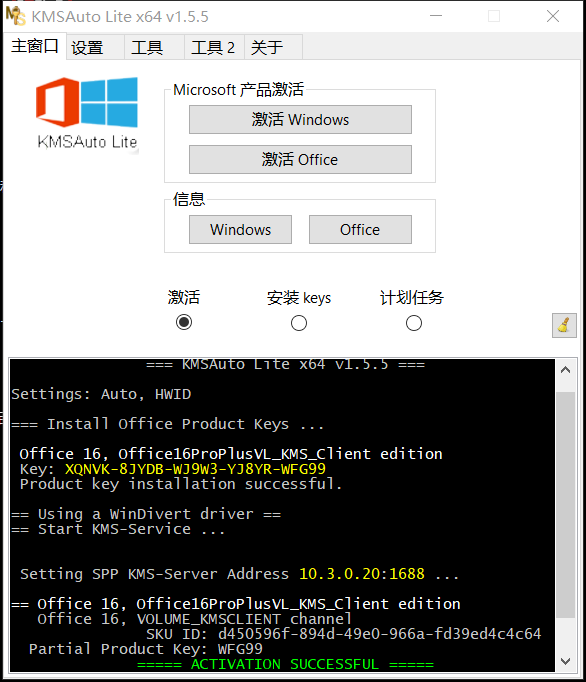Click the yellow product key text in log

(x=195, y=469)
